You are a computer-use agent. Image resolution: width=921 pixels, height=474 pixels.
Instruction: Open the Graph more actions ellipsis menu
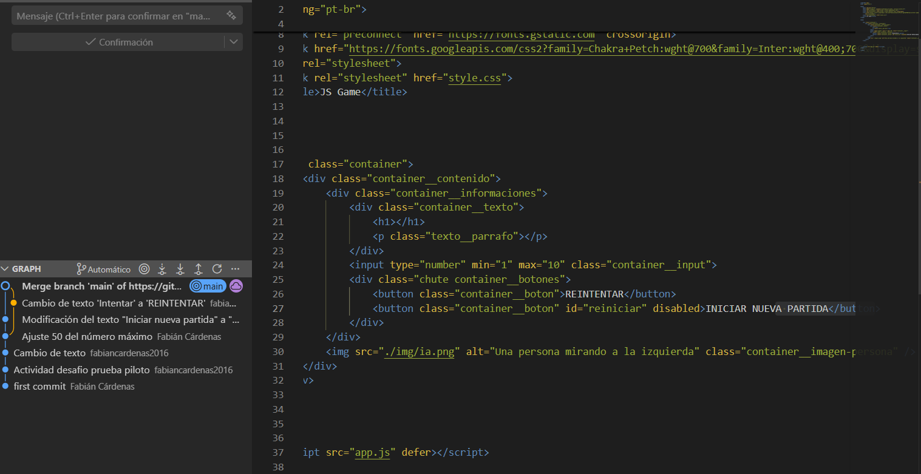coord(235,269)
